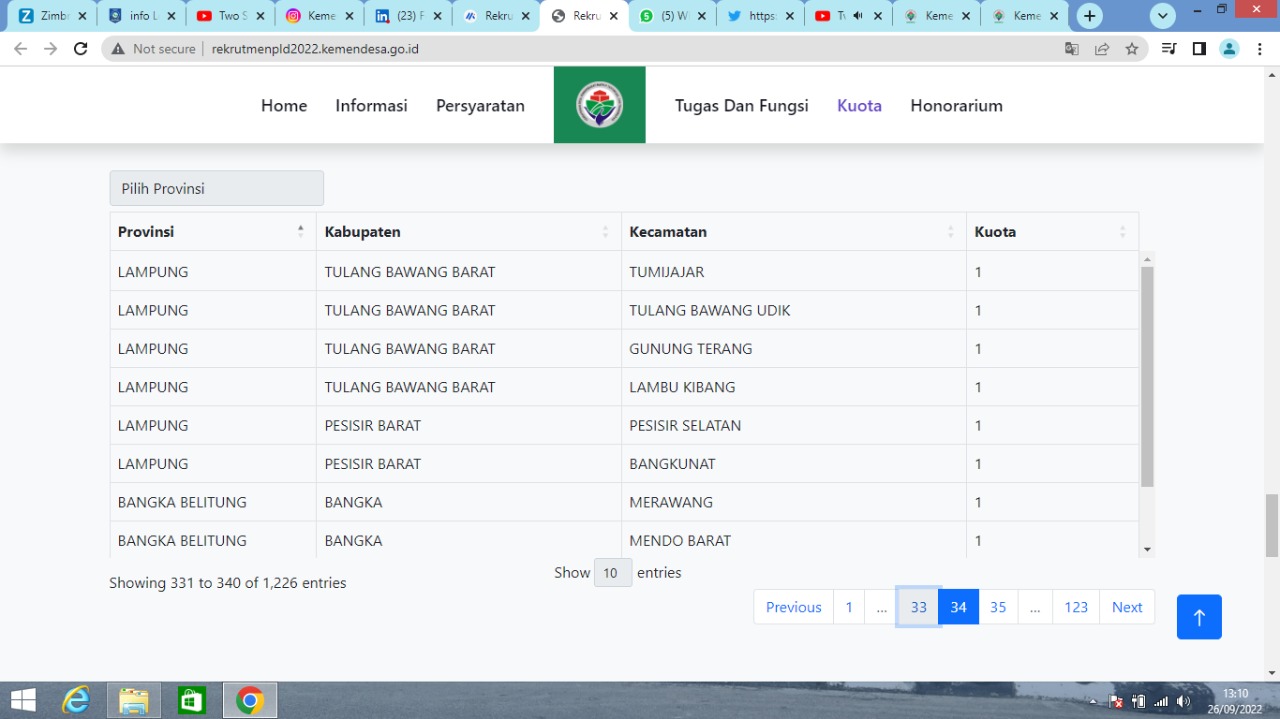
Task: Open the Honorarium menu item
Action: (956, 106)
